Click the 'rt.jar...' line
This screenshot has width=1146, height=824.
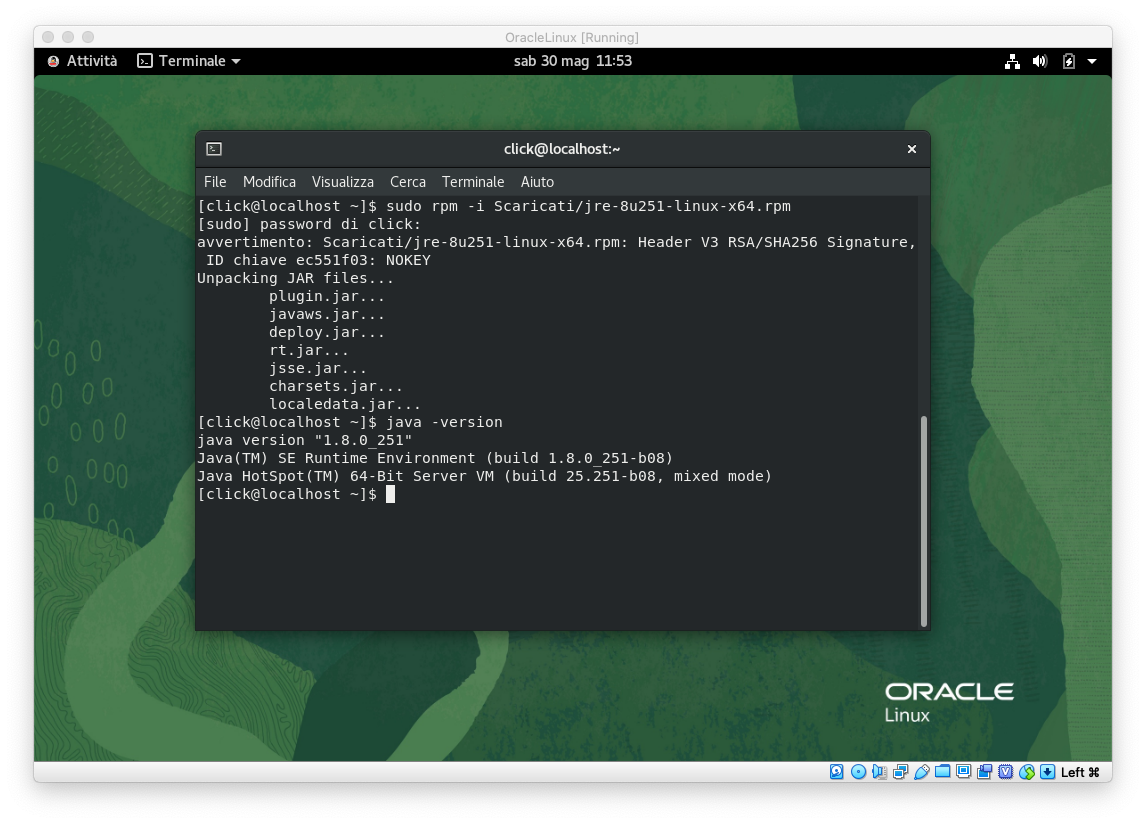pos(308,351)
